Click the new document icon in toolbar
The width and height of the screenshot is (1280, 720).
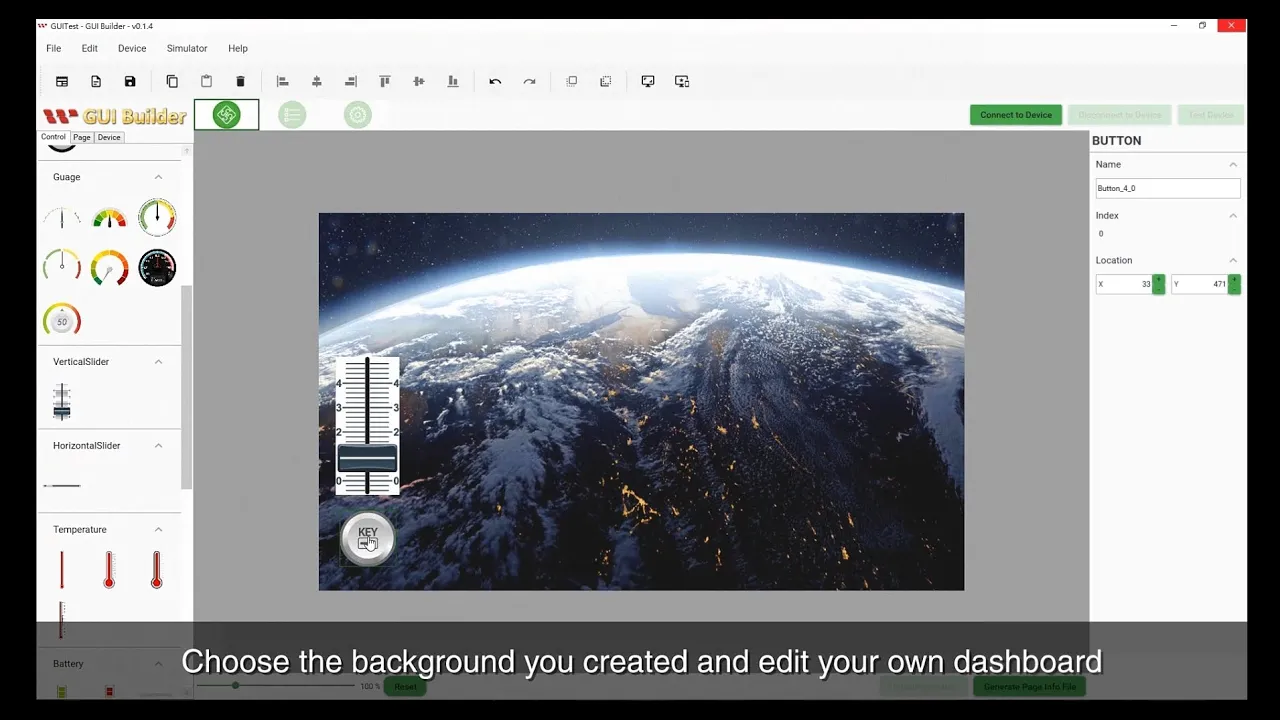[96, 81]
